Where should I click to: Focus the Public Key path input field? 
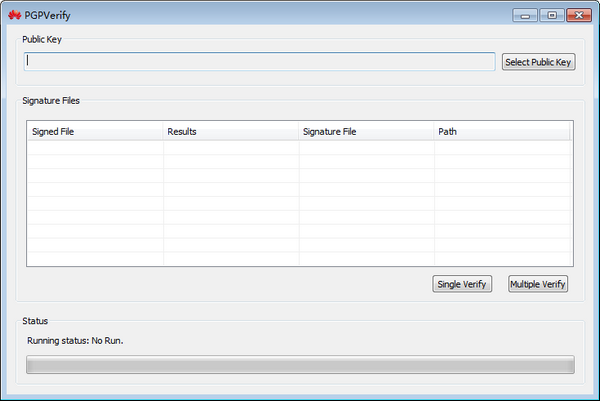pos(260,62)
